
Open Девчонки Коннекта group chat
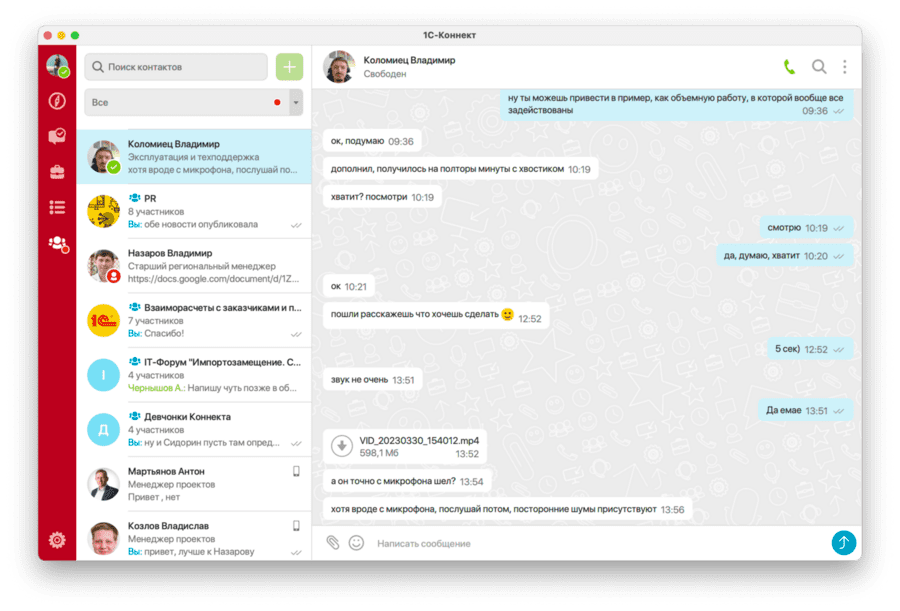point(194,430)
